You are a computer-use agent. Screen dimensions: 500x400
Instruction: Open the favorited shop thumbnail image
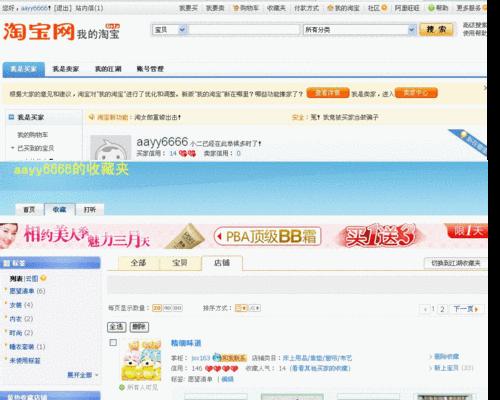tap(141, 360)
